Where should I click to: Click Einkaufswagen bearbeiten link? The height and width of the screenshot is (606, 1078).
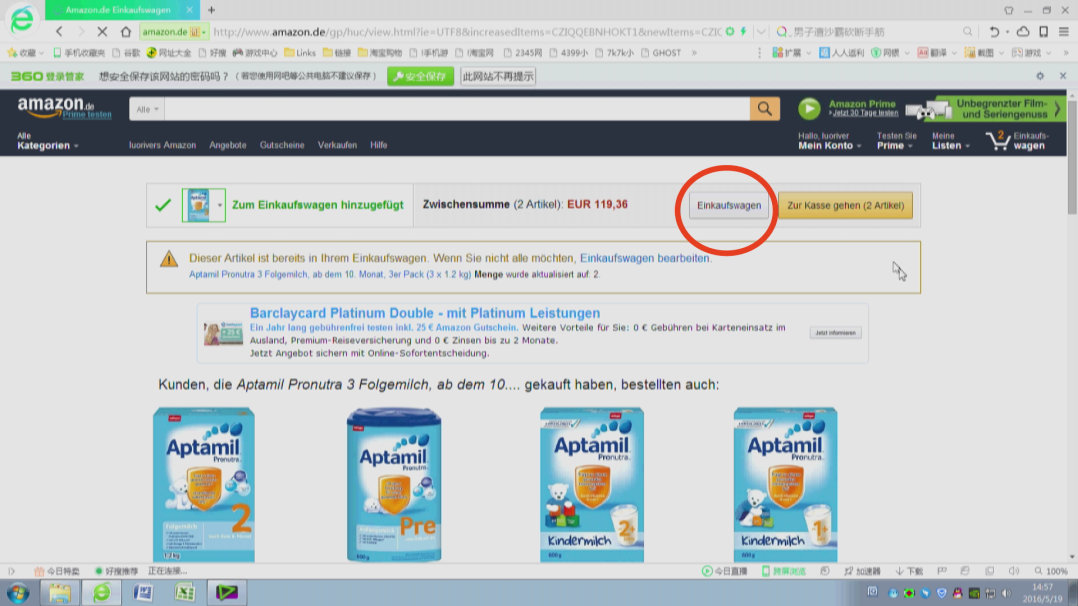[644, 258]
